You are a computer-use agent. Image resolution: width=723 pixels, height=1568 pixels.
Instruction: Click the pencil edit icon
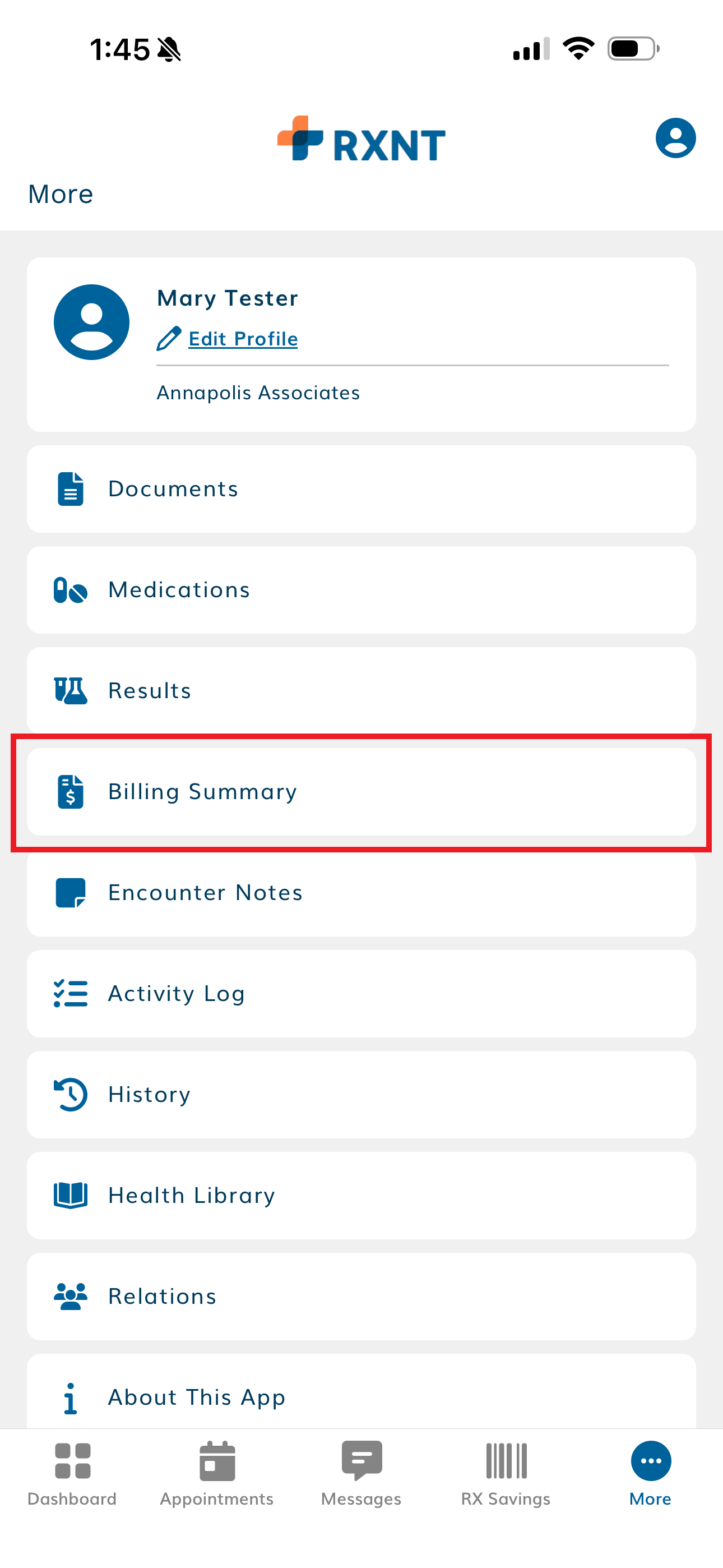(x=169, y=338)
